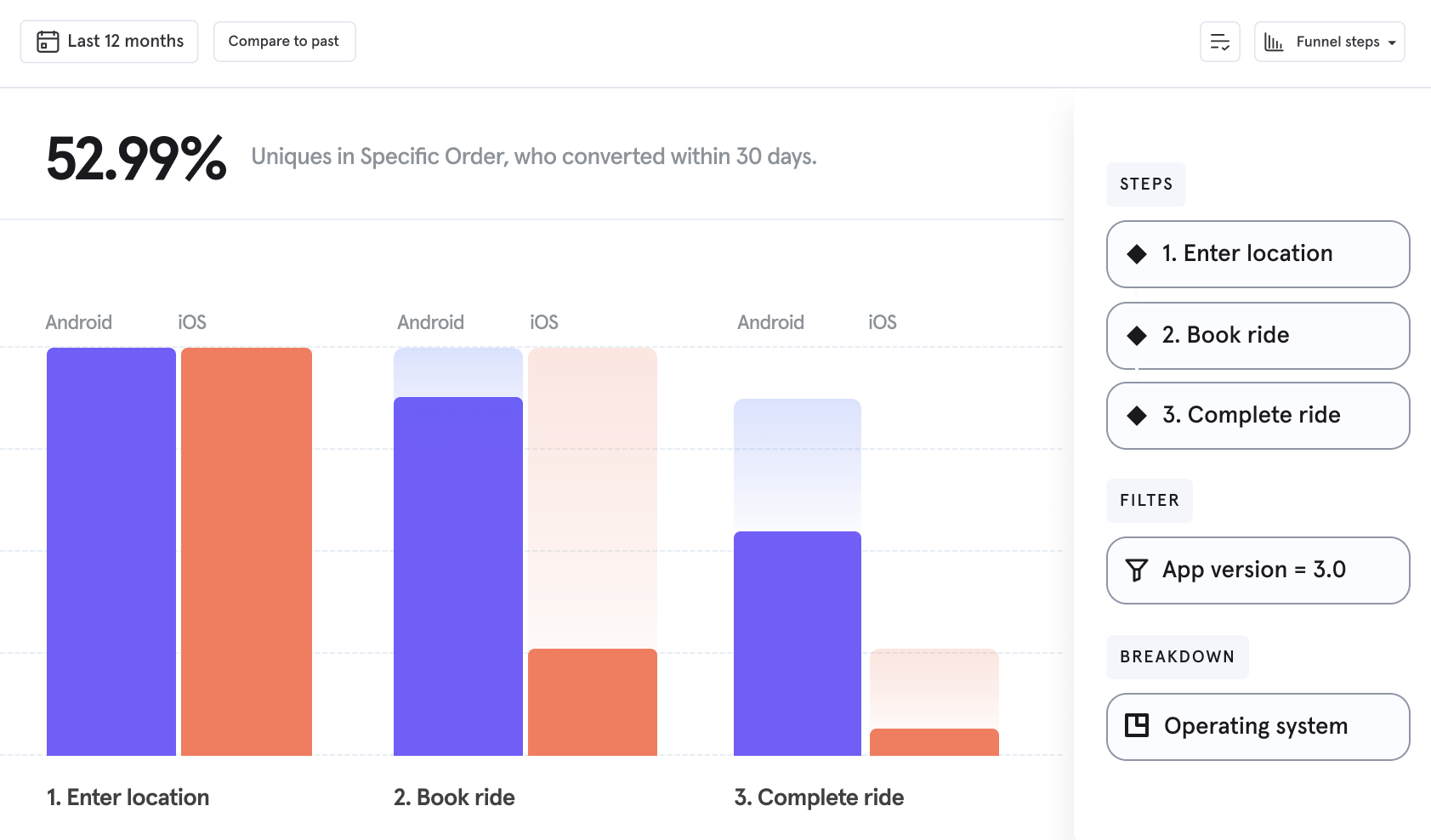
Task: Click the FILTER section label
Action: (x=1150, y=501)
